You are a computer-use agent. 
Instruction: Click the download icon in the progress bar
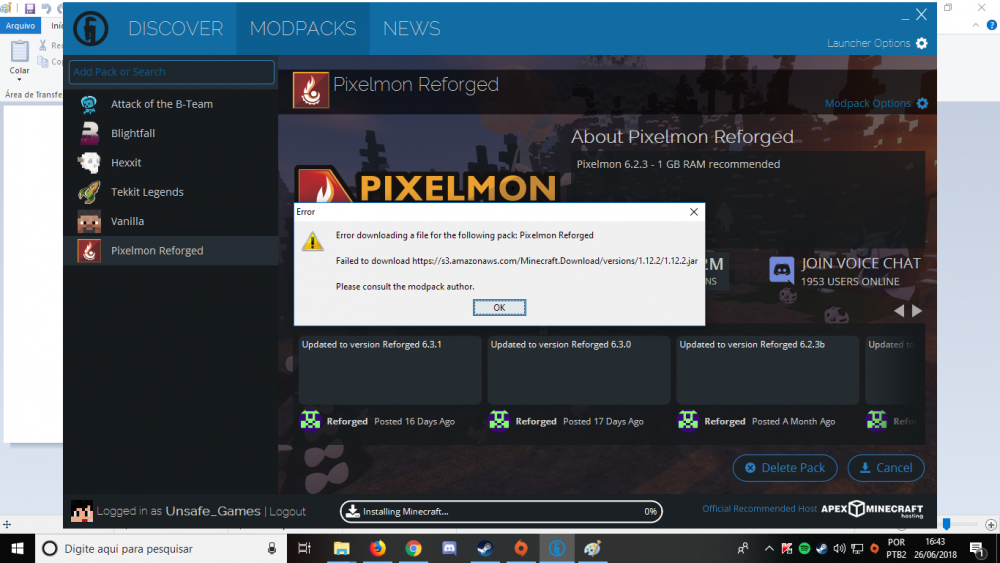click(352, 511)
